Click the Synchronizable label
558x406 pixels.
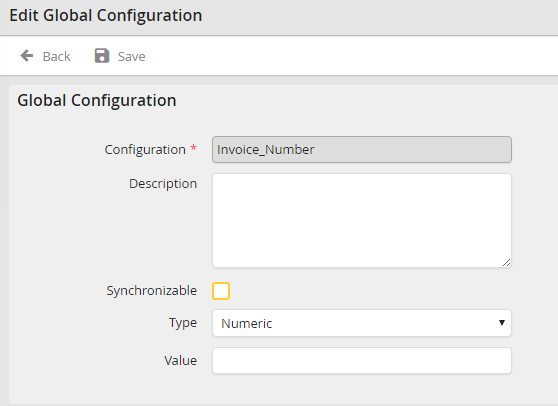152,291
